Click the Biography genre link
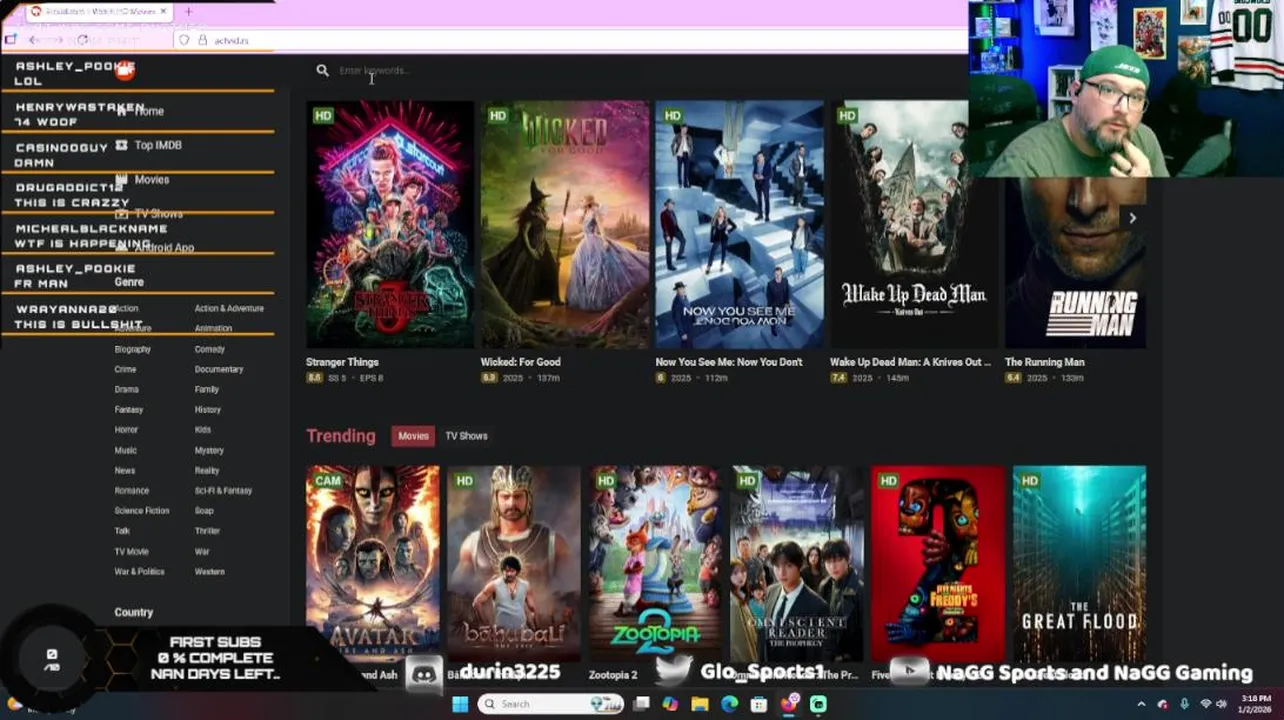The width and height of the screenshot is (1284, 720). coord(132,350)
